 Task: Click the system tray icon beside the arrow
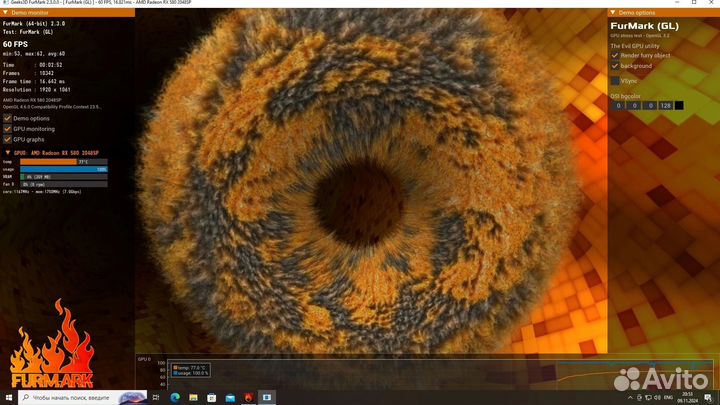[639, 398]
